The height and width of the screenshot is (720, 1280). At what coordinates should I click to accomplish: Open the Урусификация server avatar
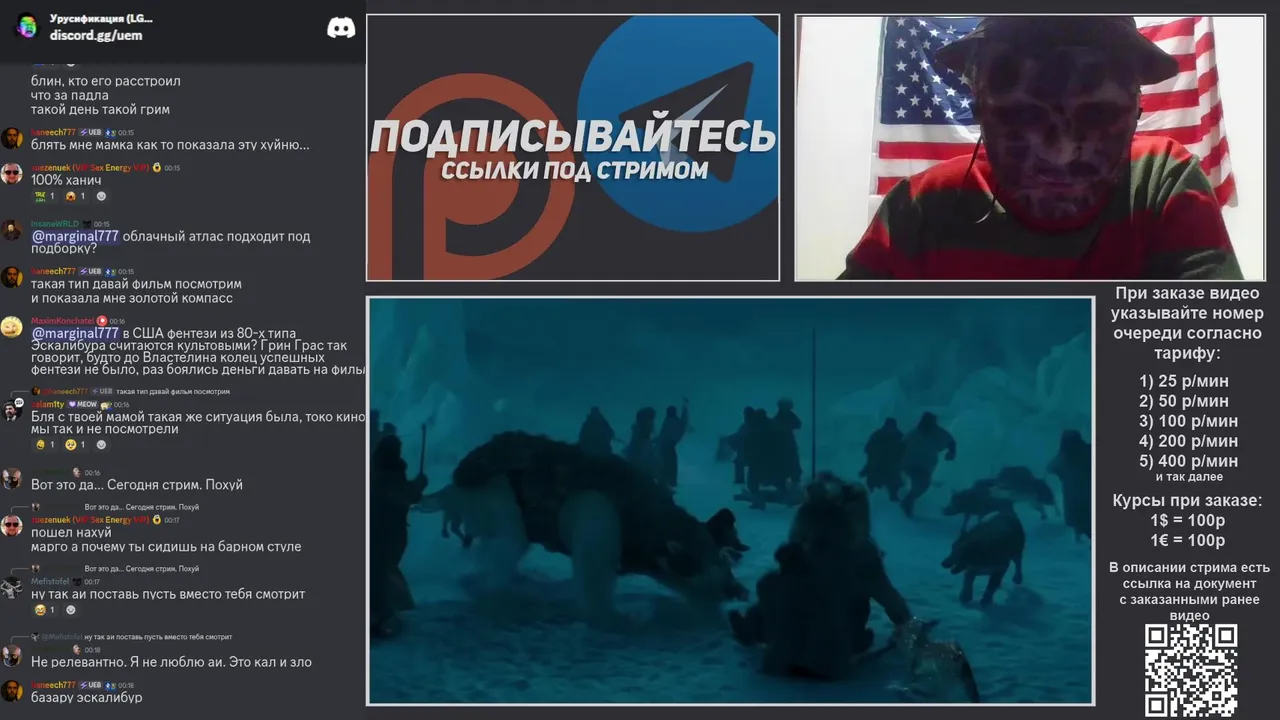[26, 27]
